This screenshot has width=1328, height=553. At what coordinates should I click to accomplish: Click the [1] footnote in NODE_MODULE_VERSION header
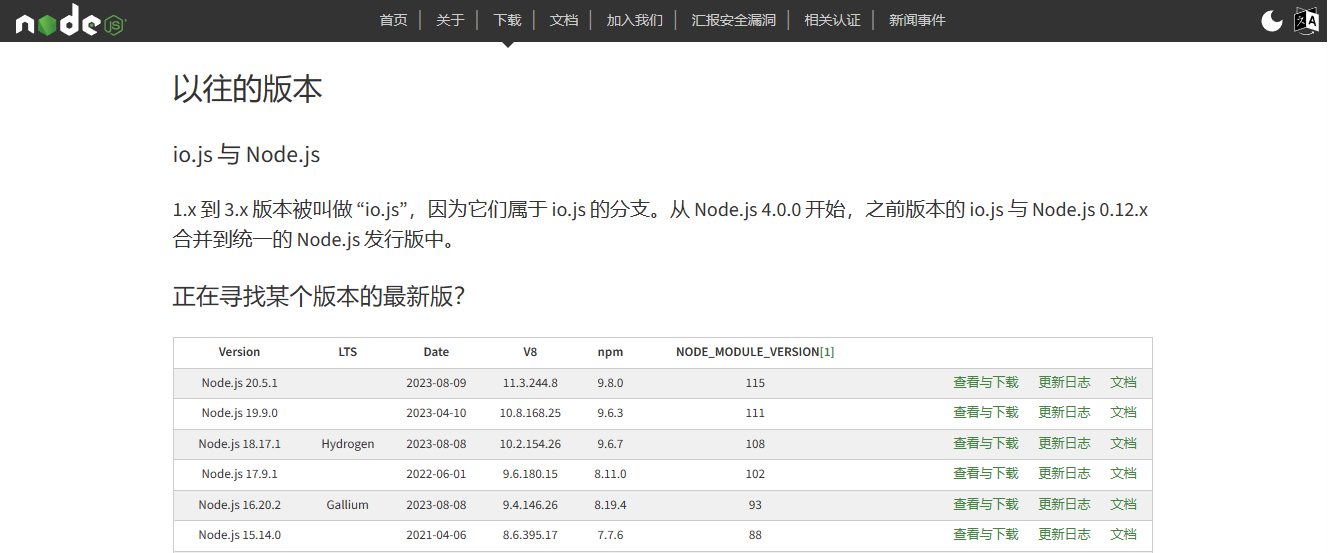(827, 352)
